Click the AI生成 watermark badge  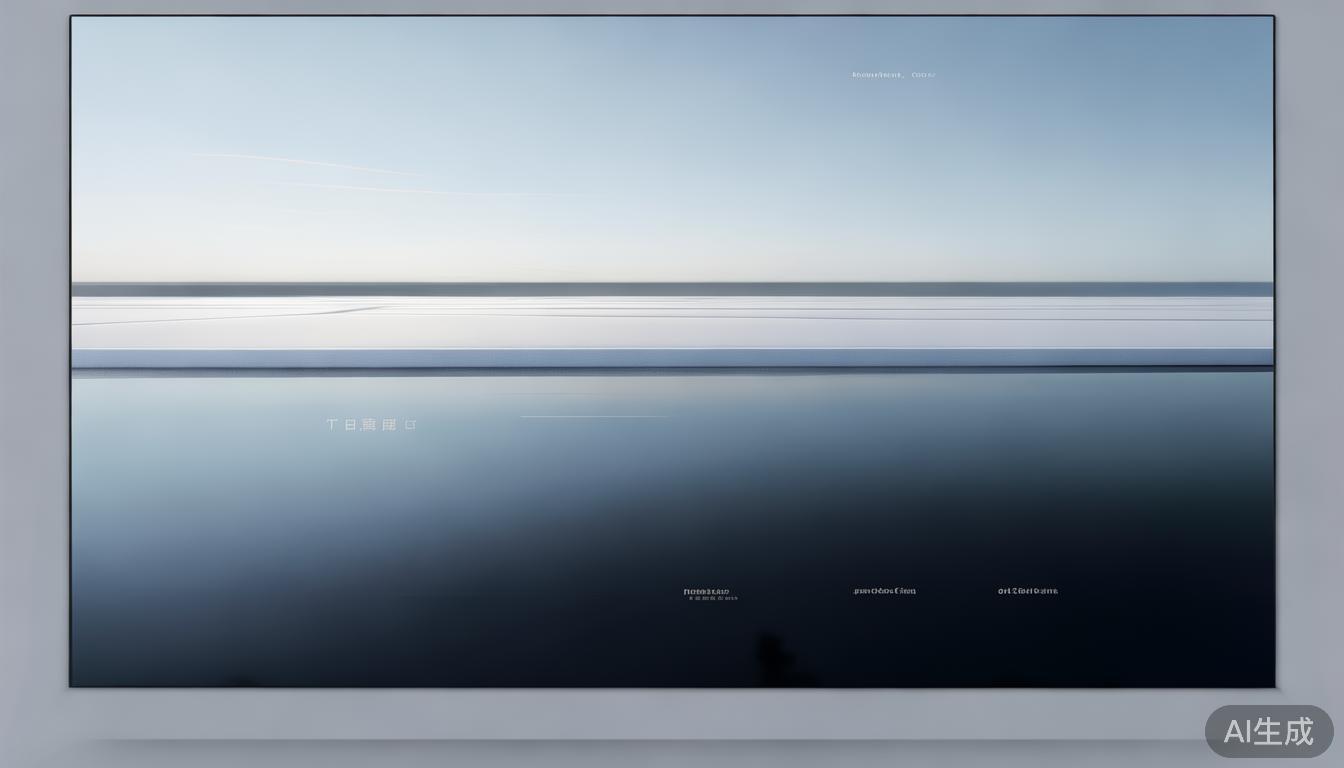coord(1268,731)
